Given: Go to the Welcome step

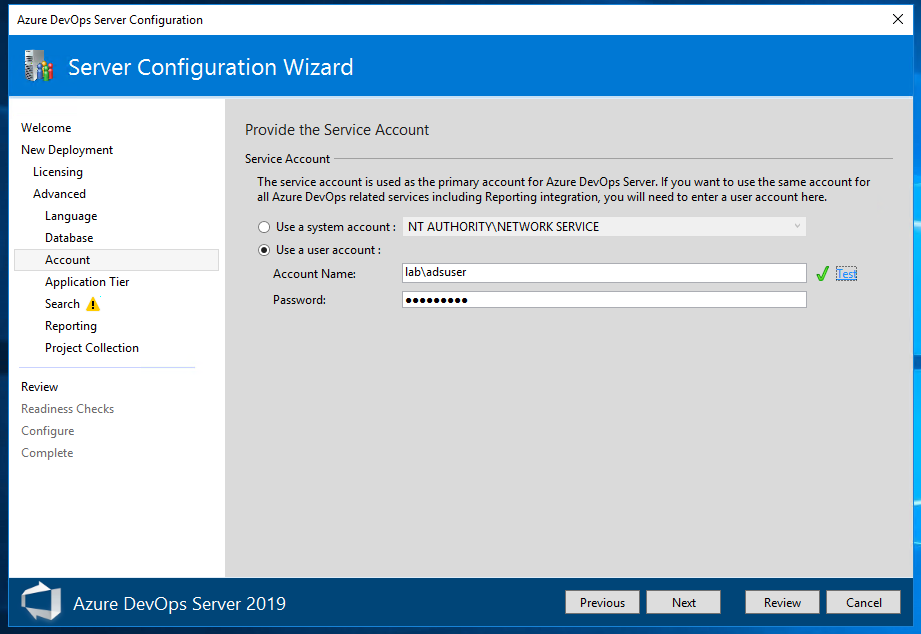Looking at the screenshot, I should [46, 128].
